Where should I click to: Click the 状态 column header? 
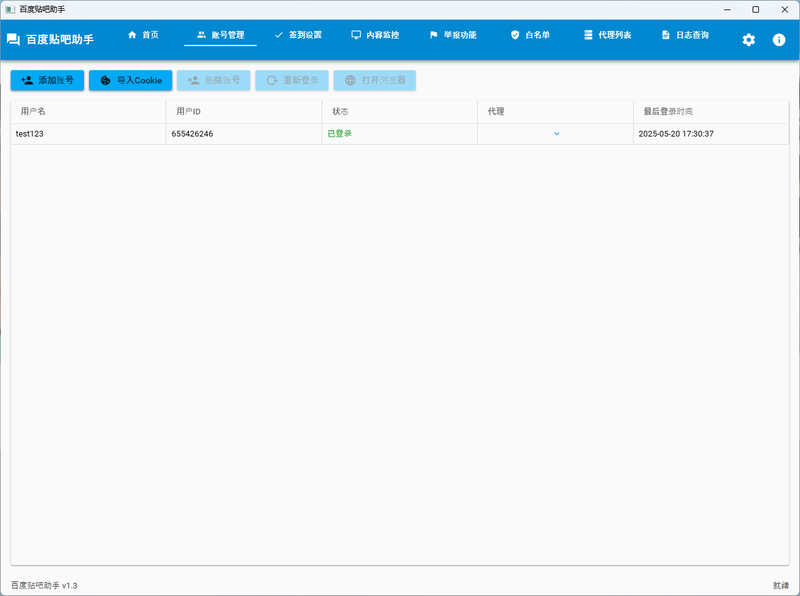pyautogui.click(x=399, y=111)
